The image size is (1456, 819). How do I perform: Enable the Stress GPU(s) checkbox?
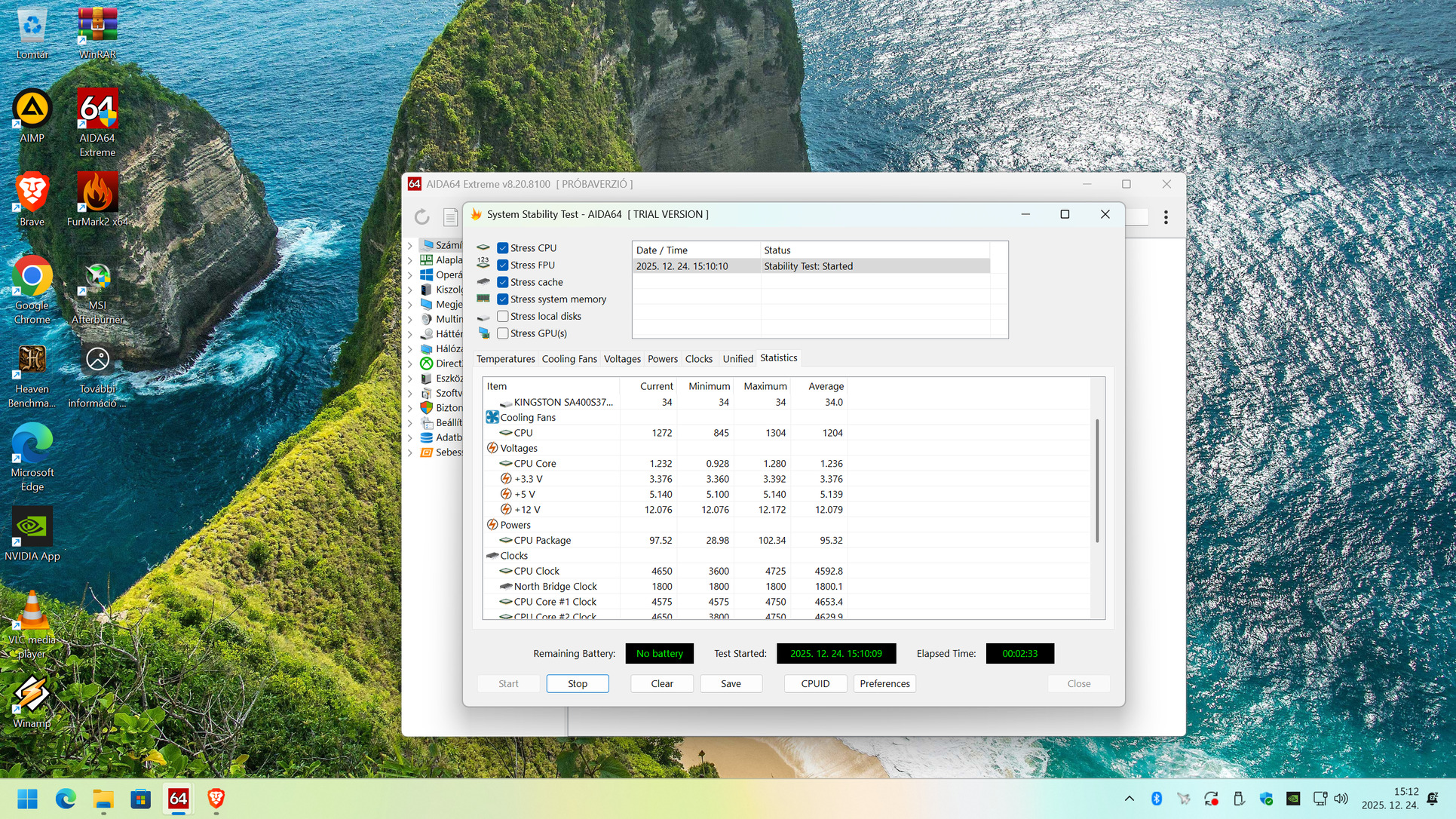tap(503, 333)
